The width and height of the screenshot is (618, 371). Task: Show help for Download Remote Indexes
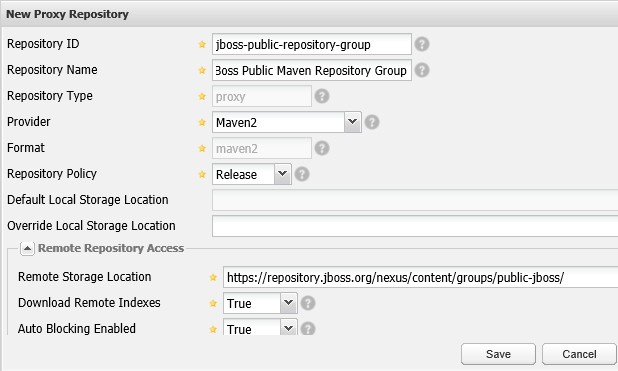308,303
